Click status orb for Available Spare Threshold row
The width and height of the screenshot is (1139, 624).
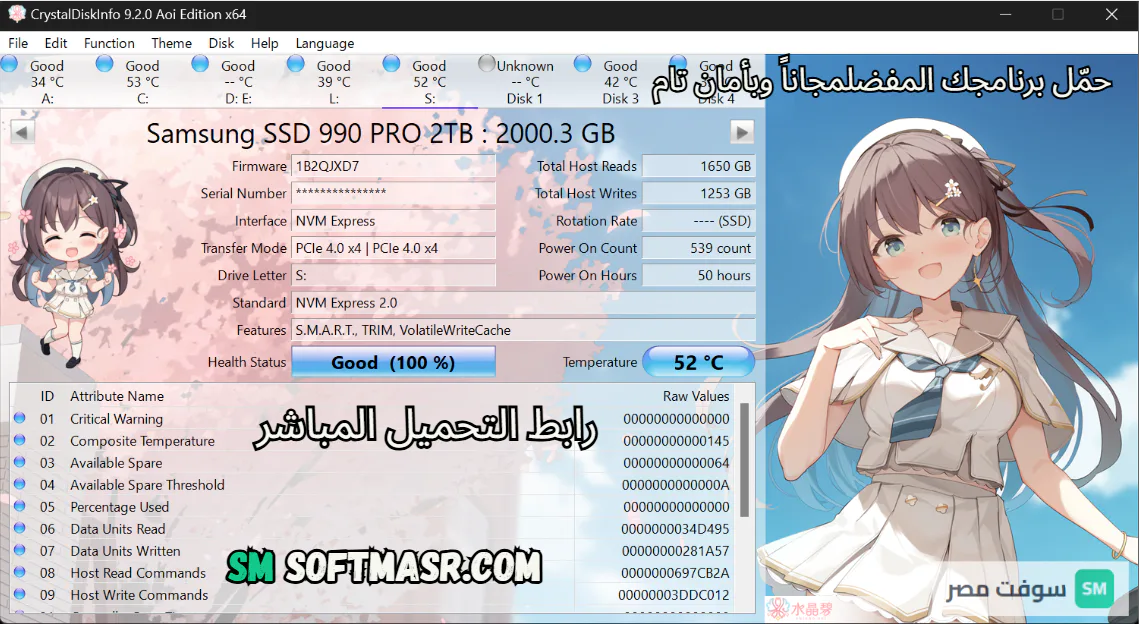click(20, 484)
